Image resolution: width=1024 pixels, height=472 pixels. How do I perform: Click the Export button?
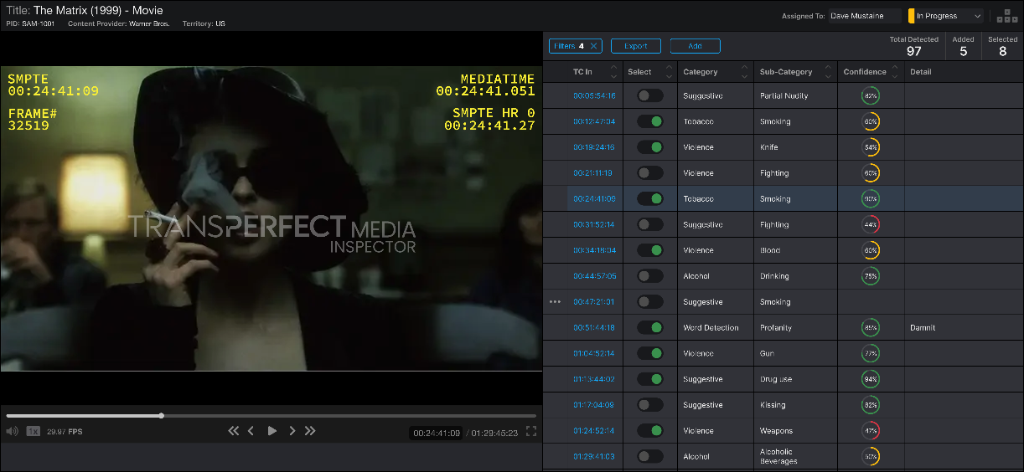coord(635,46)
